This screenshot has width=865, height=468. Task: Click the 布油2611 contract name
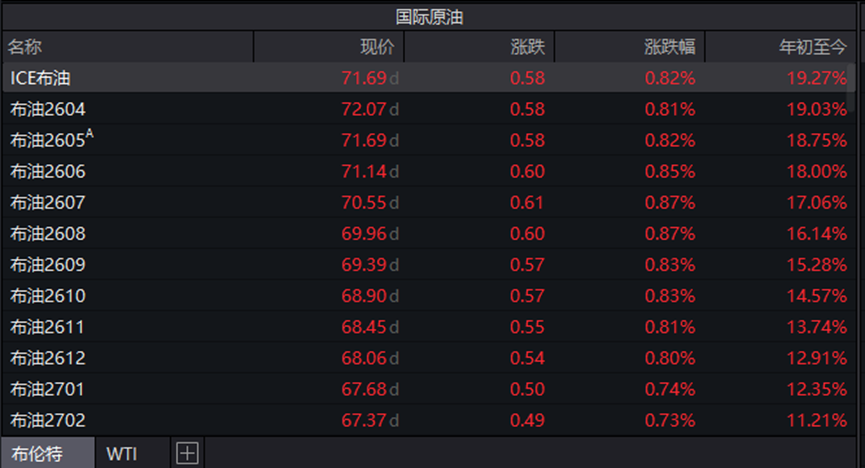48,327
